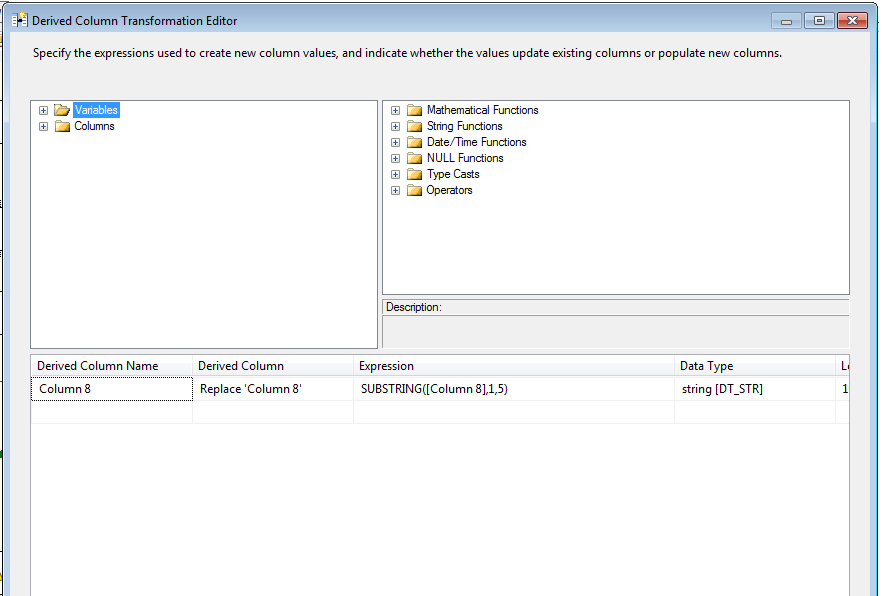This screenshot has height=596, width=882.
Task: Expand the Columns tree node
Action: (x=43, y=126)
